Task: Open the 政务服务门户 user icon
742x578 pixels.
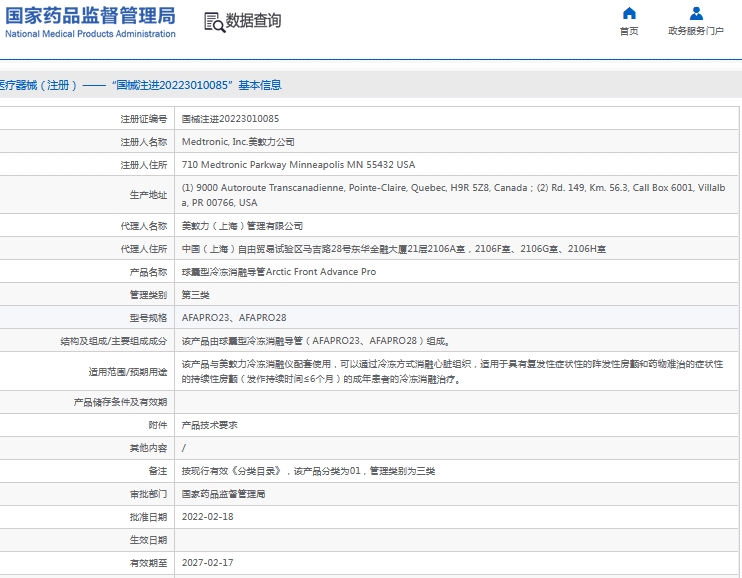Action: pos(696,13)
